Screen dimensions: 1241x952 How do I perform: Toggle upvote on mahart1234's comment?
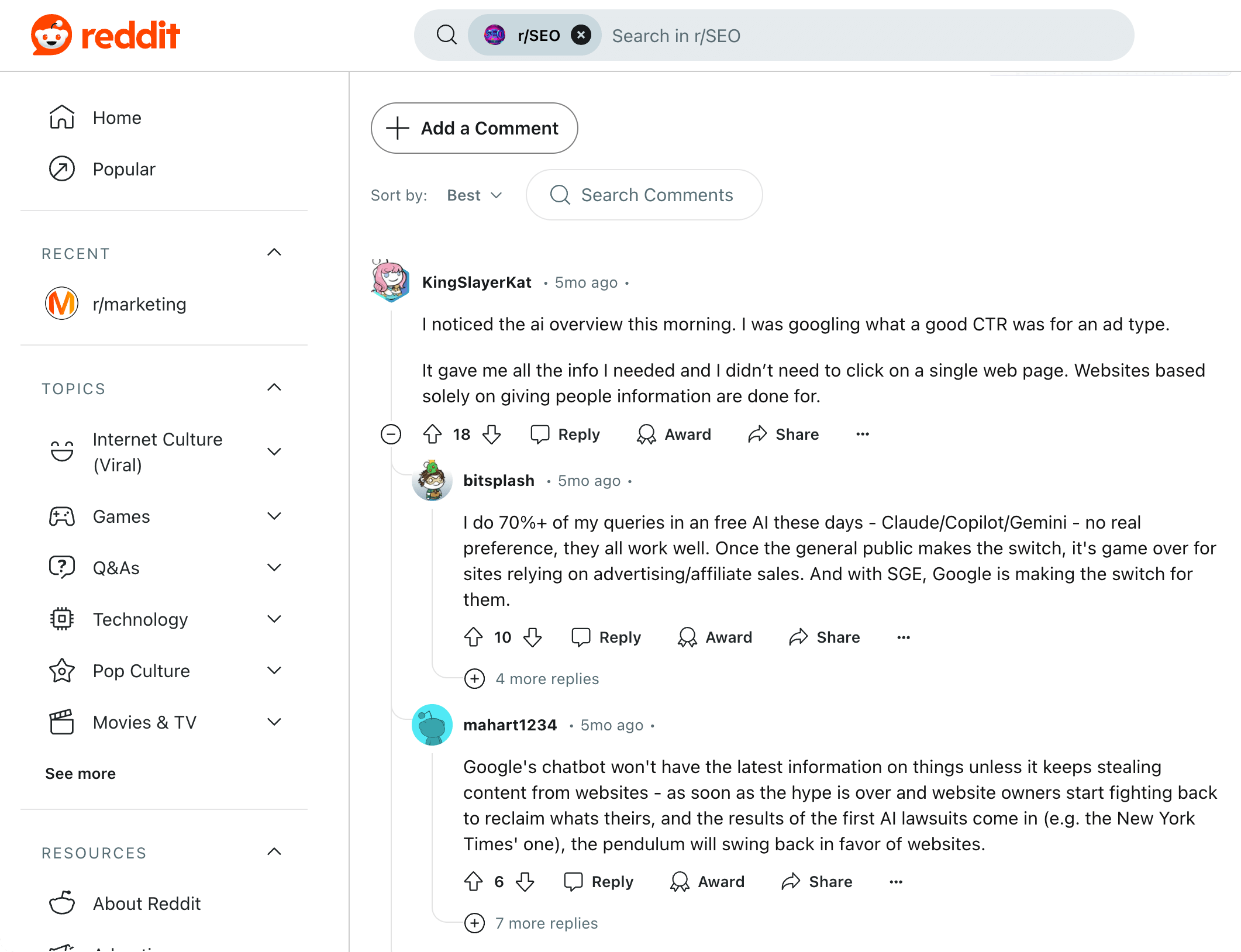474,881
